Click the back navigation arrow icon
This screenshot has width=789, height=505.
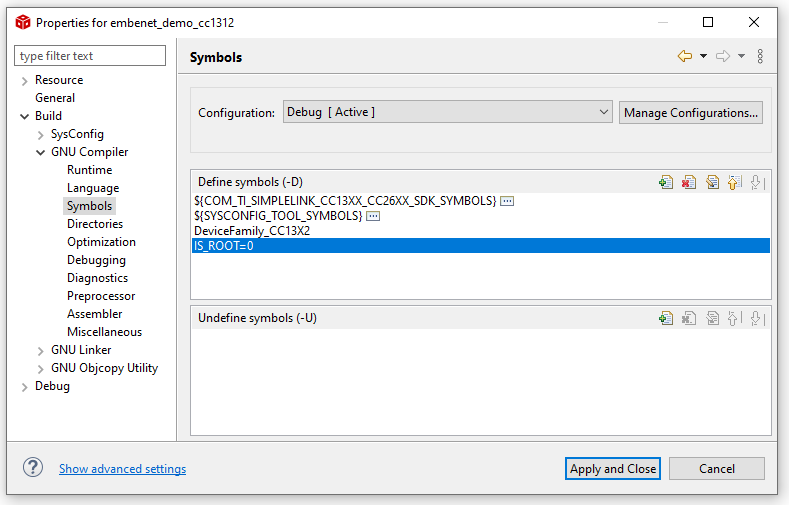(685, 56)
